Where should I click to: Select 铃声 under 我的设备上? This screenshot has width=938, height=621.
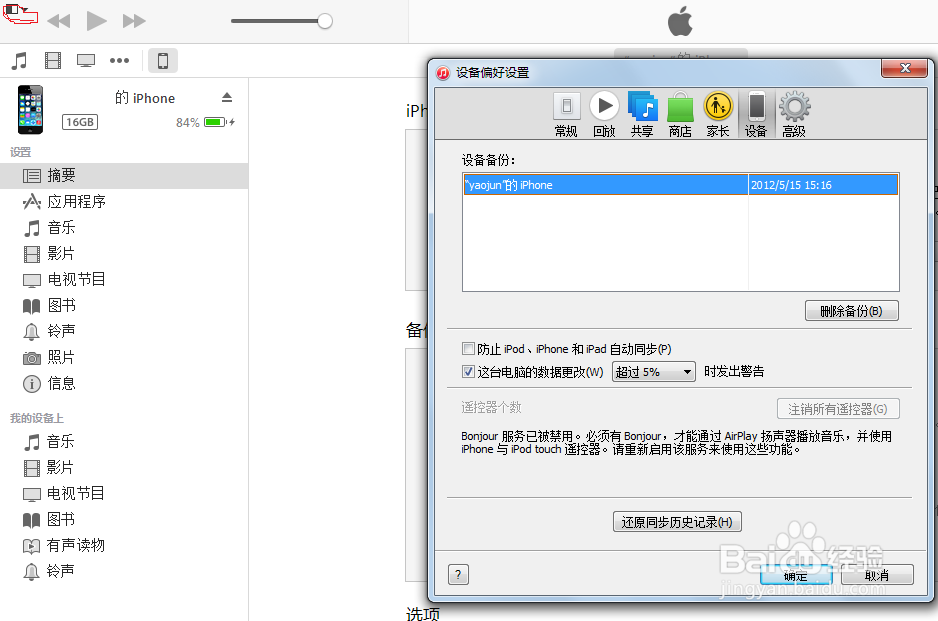click(x=124, y=571)
